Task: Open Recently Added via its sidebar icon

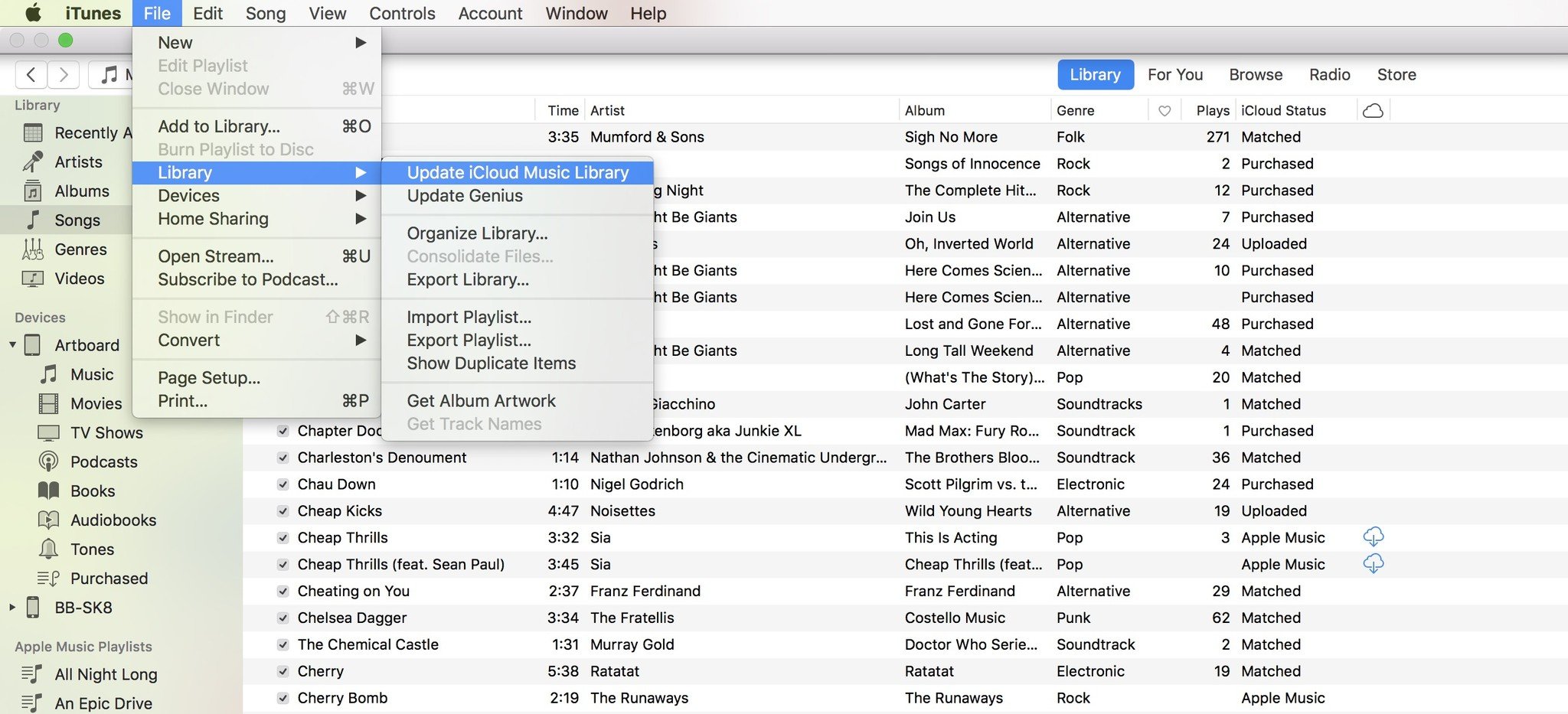Action: [33, 133]
